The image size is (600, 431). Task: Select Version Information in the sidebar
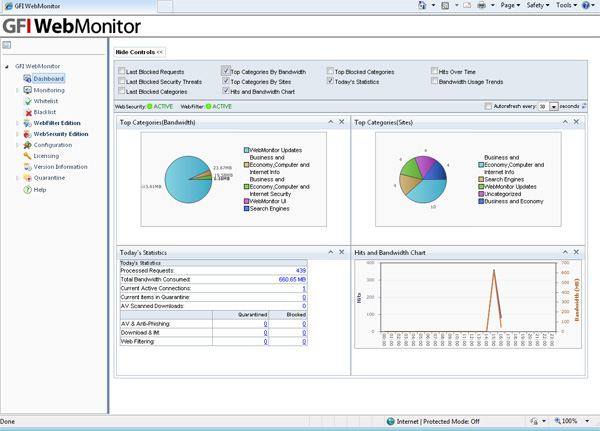(60, 167)
